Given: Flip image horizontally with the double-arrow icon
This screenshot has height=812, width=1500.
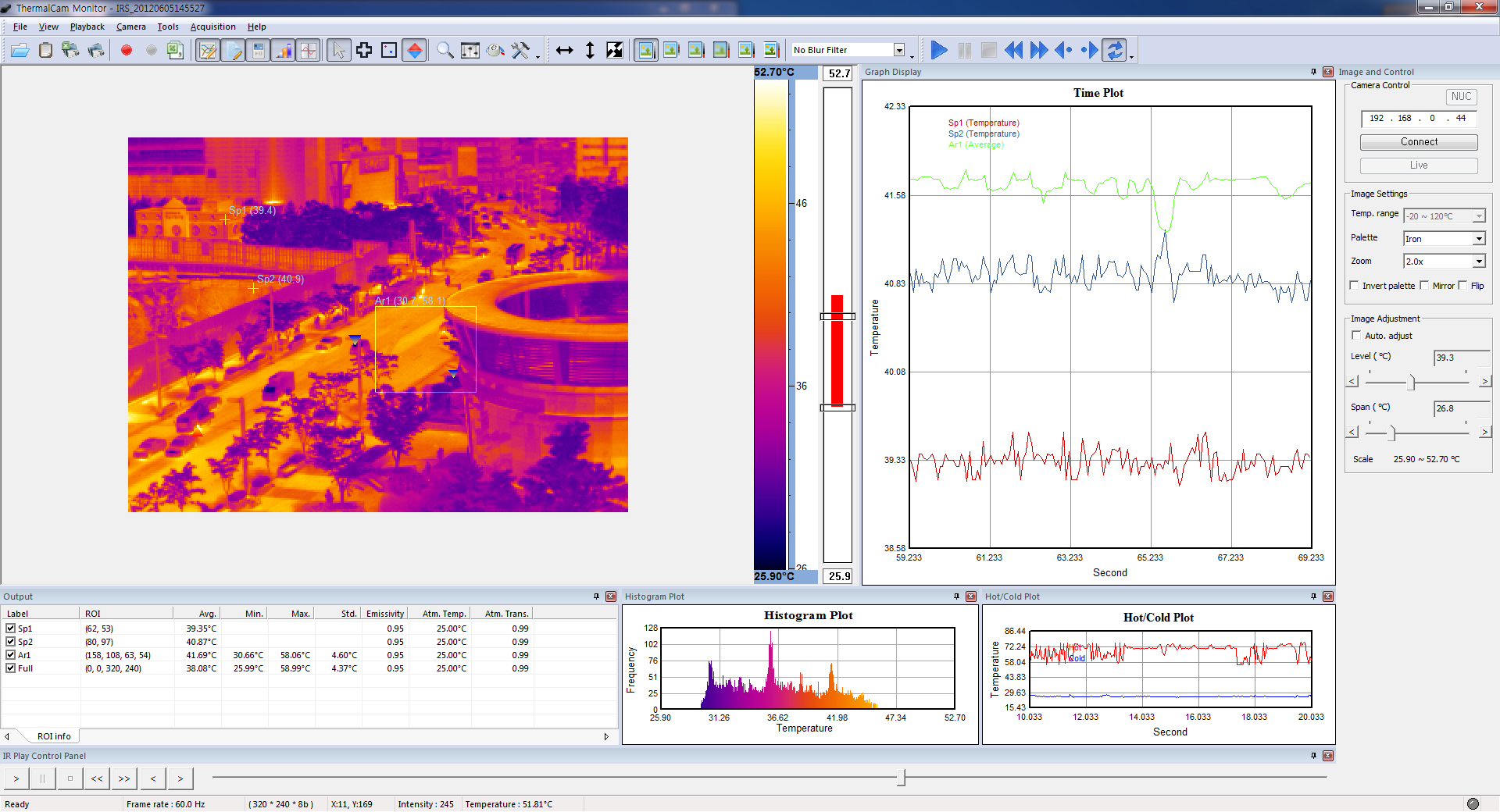Looking at the screenshot, I should coord(564,51).
